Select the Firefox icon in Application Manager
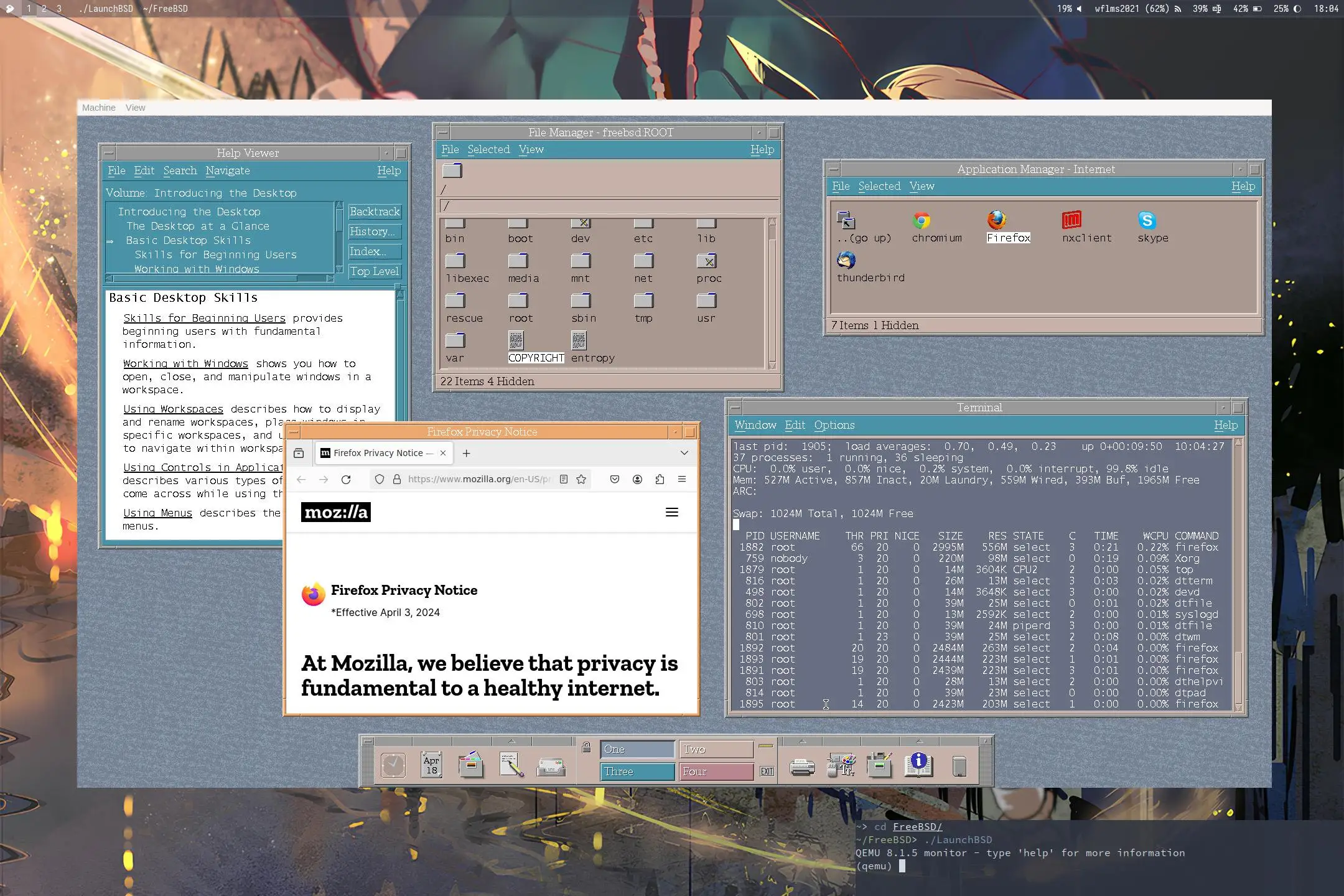 (997, 220)
